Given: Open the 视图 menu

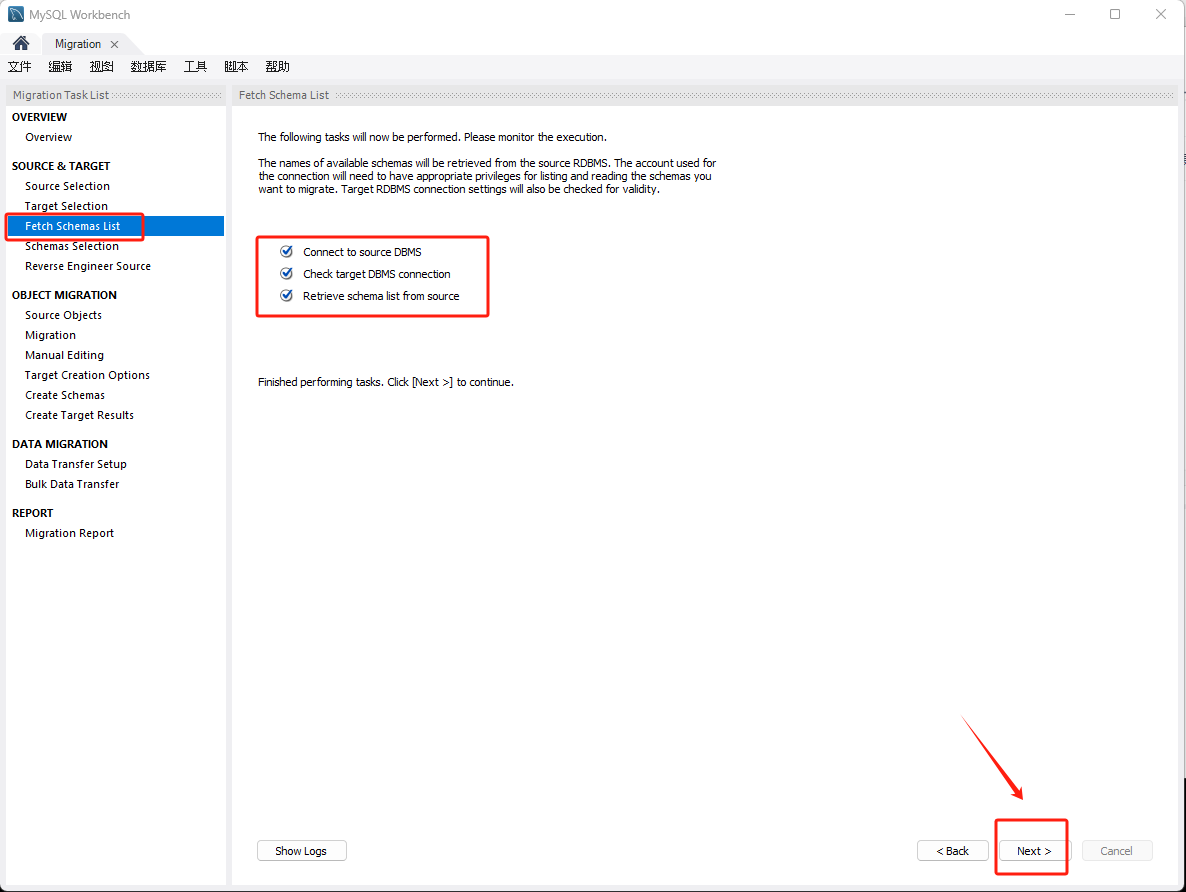Looking at the screenshot, I should [101, 67].
